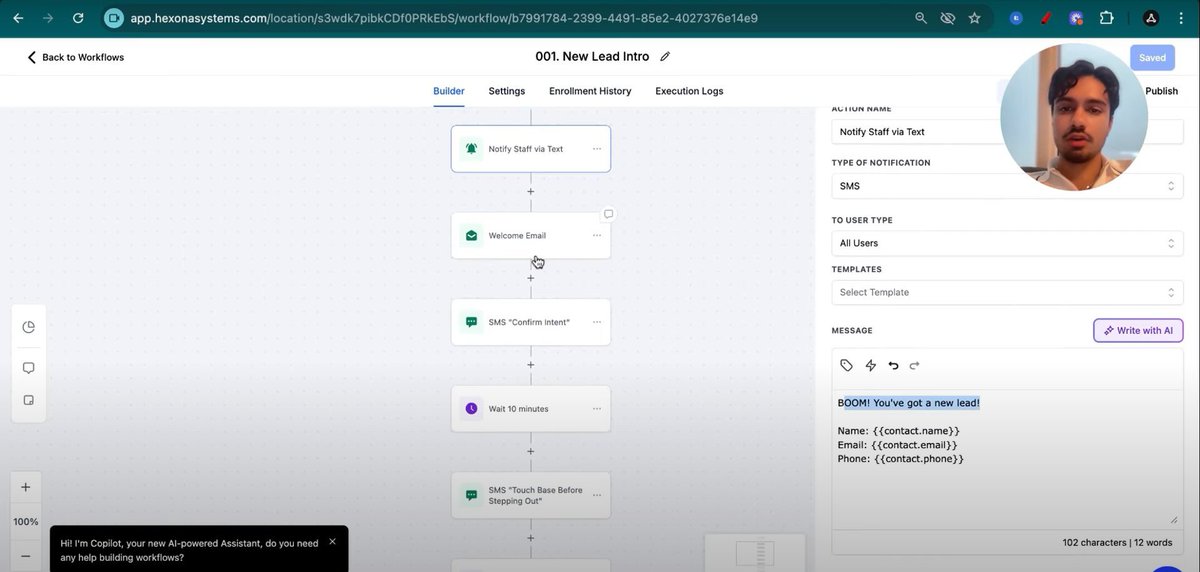Open the three-dot menu on Welcome Email

pos(597,236)
